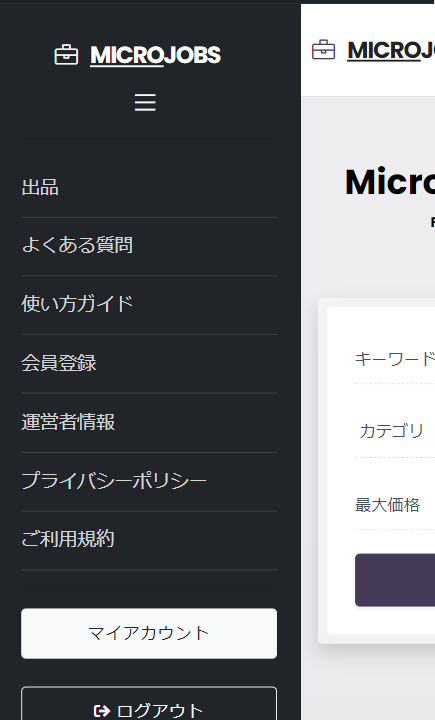Open the MICROJOBS logo link in the sidebar
Image resolution: width=435 pixels, height=720 pixels.
[x=155, y=55]
